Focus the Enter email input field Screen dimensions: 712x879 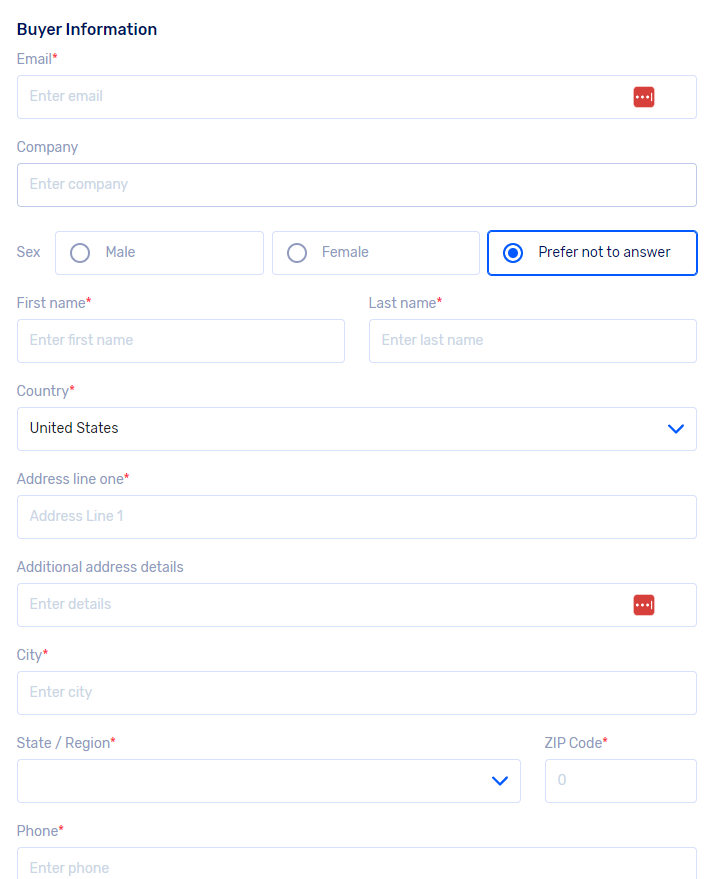click(x=320, y=97)
